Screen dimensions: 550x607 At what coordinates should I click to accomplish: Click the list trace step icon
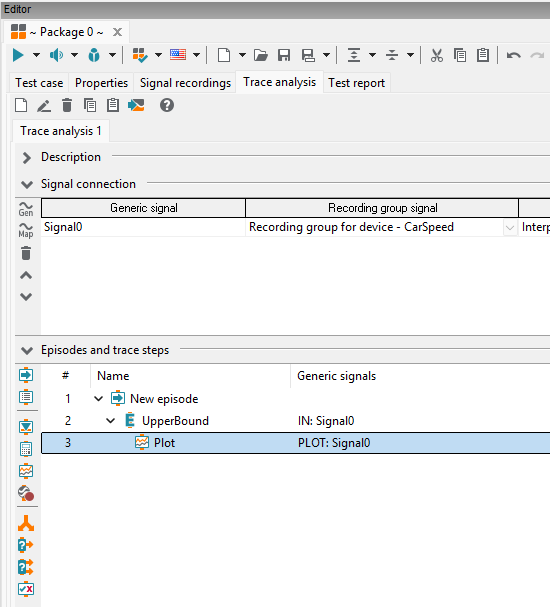pos(26,397)
